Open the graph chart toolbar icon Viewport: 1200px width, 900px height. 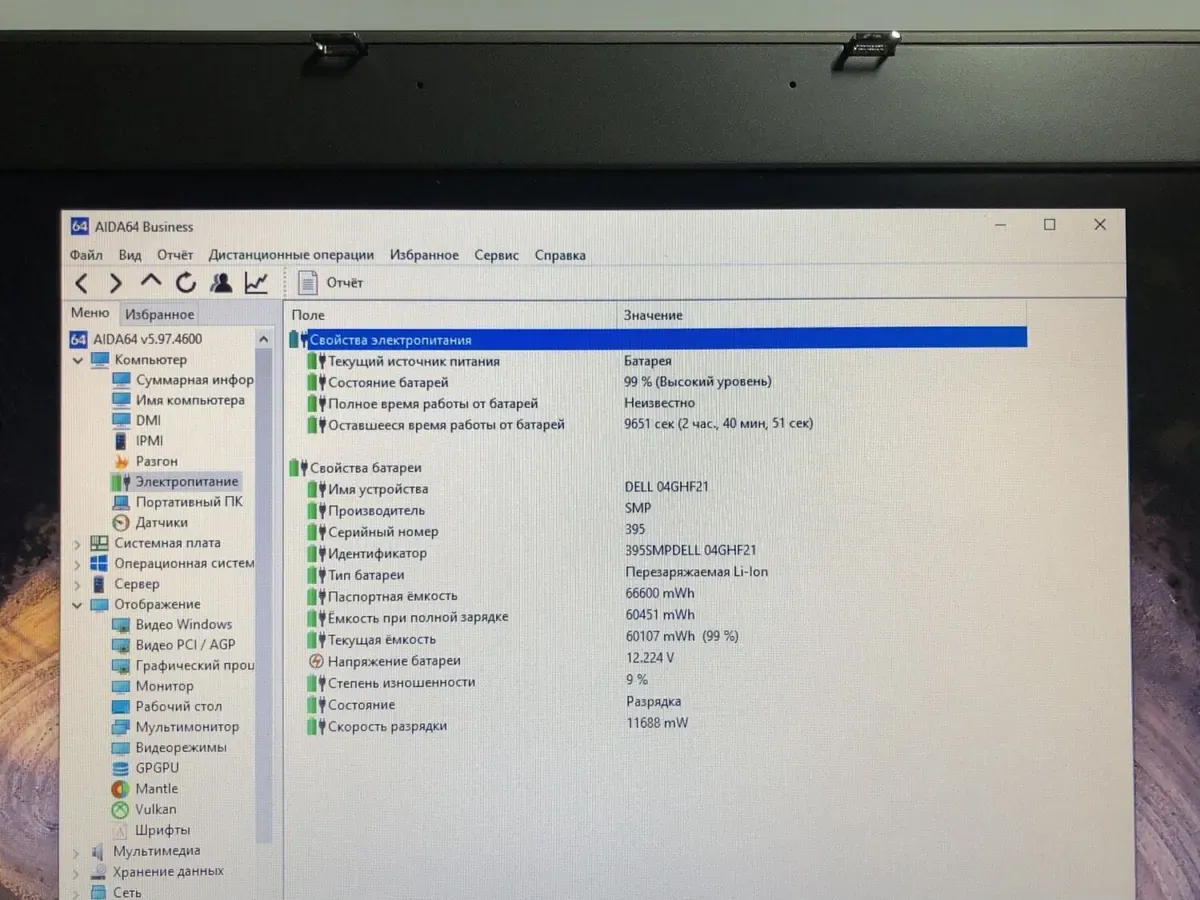click(256, 283)
